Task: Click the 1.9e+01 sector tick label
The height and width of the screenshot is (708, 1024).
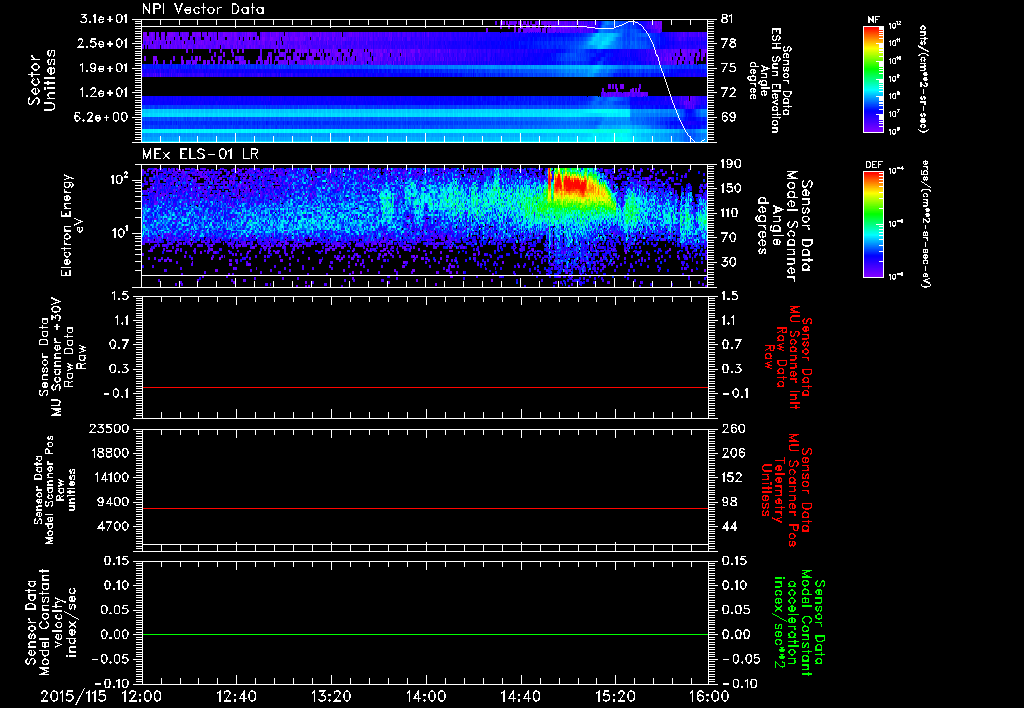Action: click(x=104, y=68)
